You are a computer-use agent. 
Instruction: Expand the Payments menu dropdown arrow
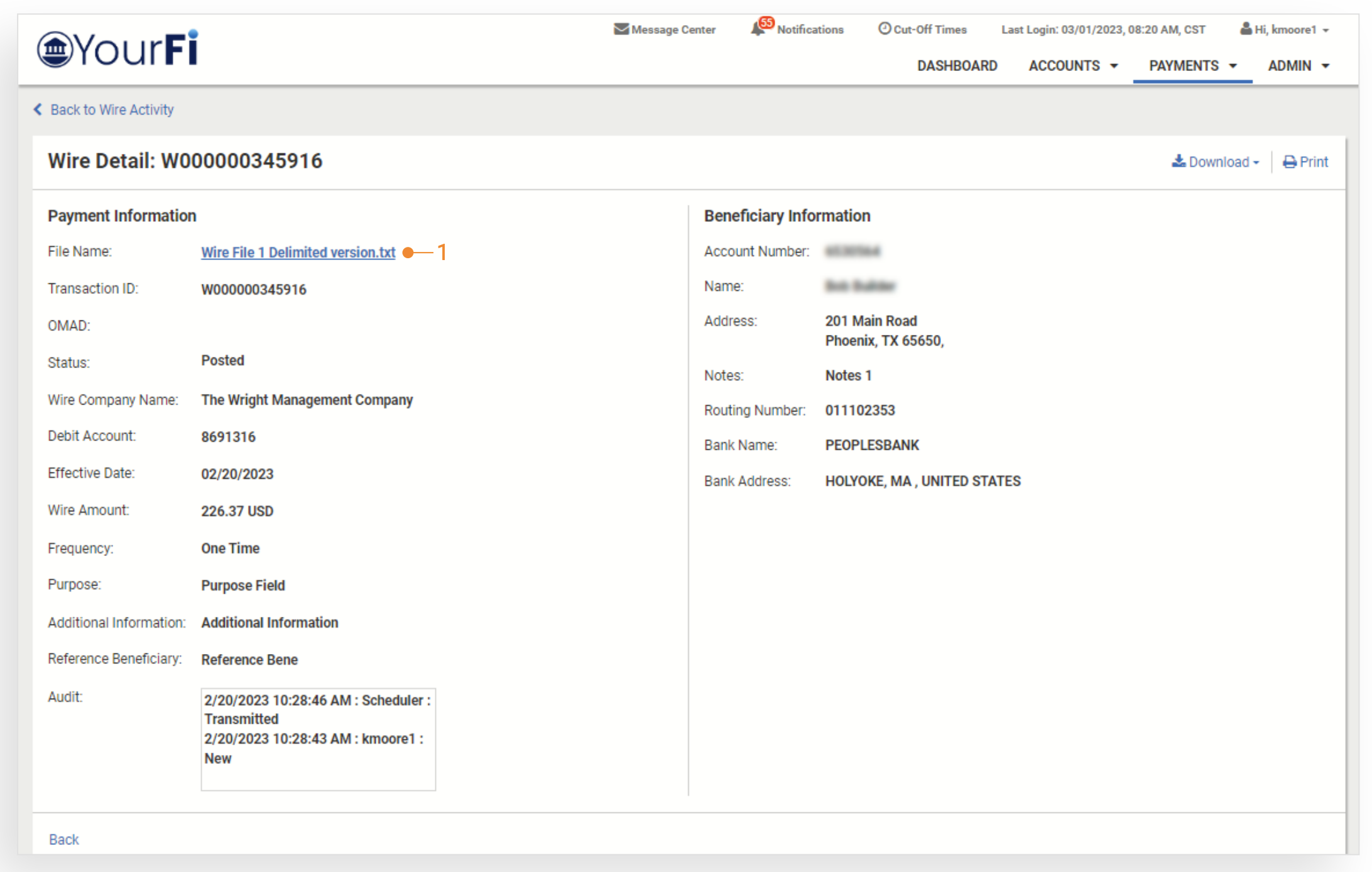coord(1233,66)
